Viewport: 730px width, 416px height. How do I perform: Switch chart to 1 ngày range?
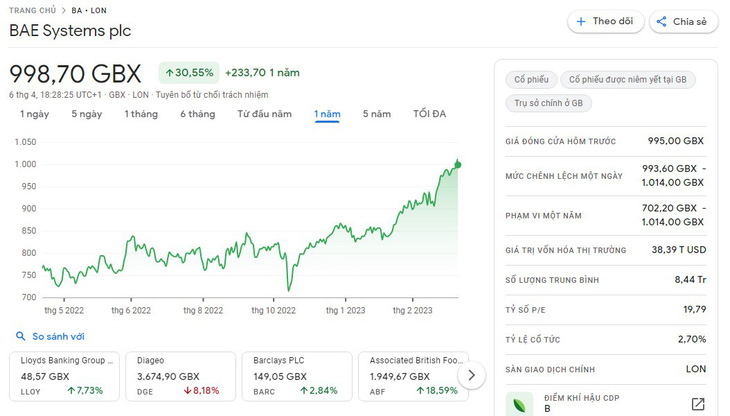[x=34, y=114]
